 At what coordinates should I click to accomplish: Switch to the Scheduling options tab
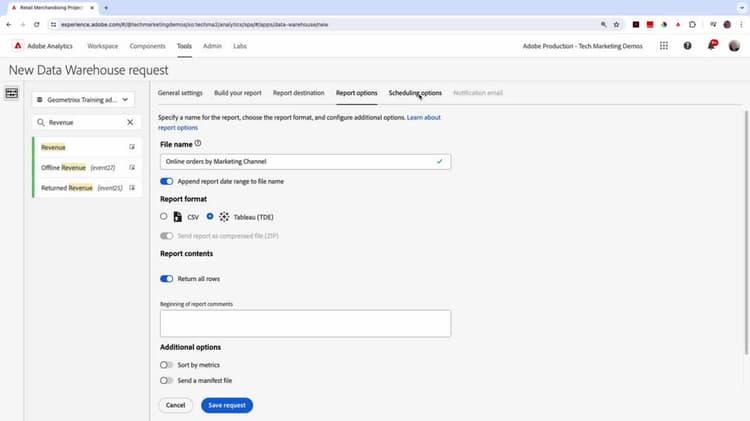(x=415, y=93)
